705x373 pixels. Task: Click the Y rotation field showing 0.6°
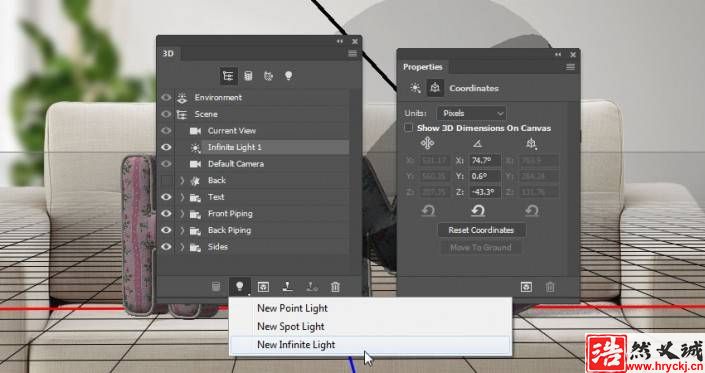point(484,176)
